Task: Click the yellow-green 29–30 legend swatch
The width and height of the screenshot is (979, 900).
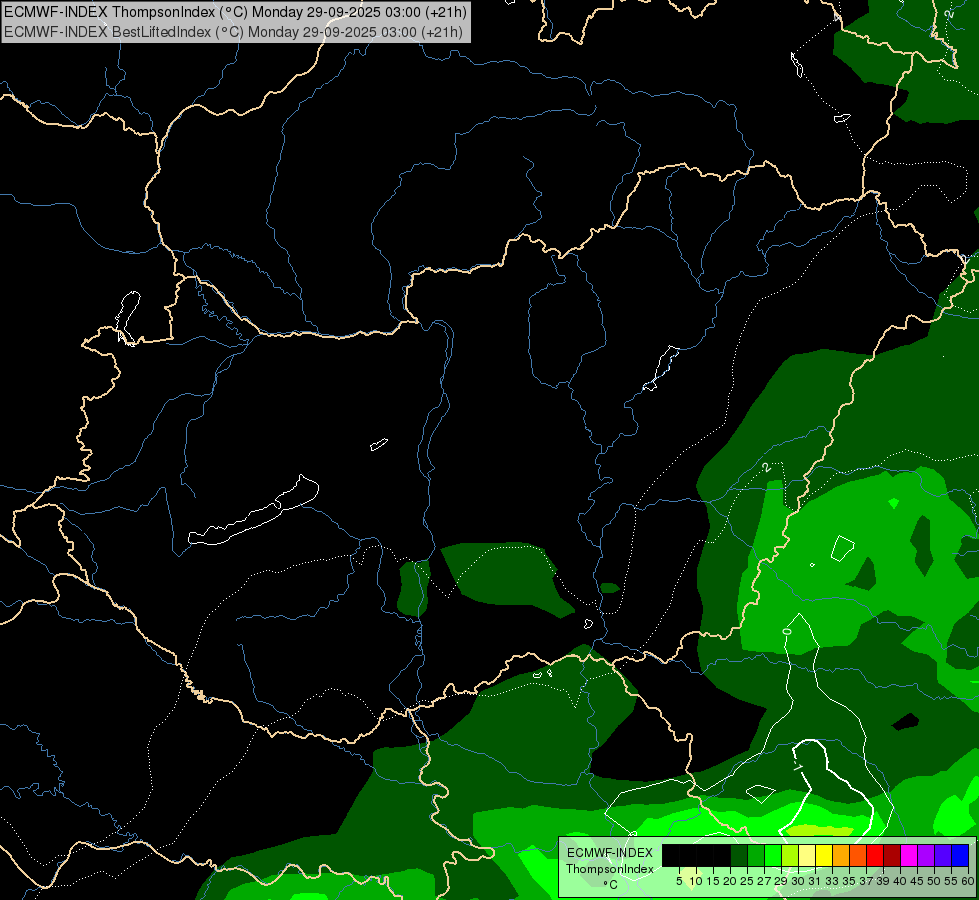Action: 790,855
